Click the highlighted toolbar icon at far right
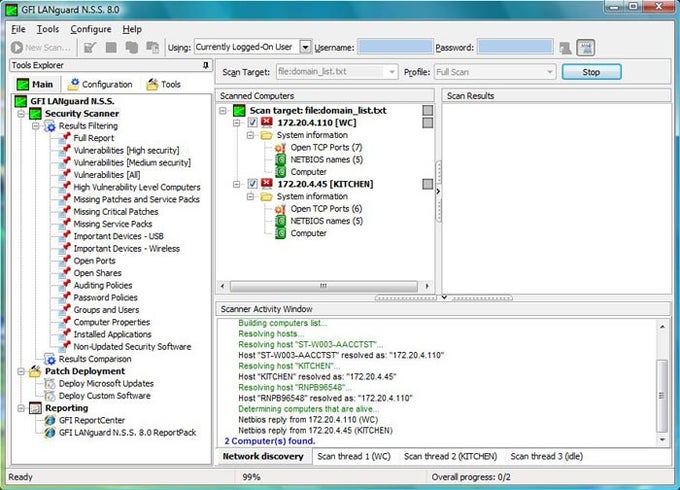 coord(585,48)
